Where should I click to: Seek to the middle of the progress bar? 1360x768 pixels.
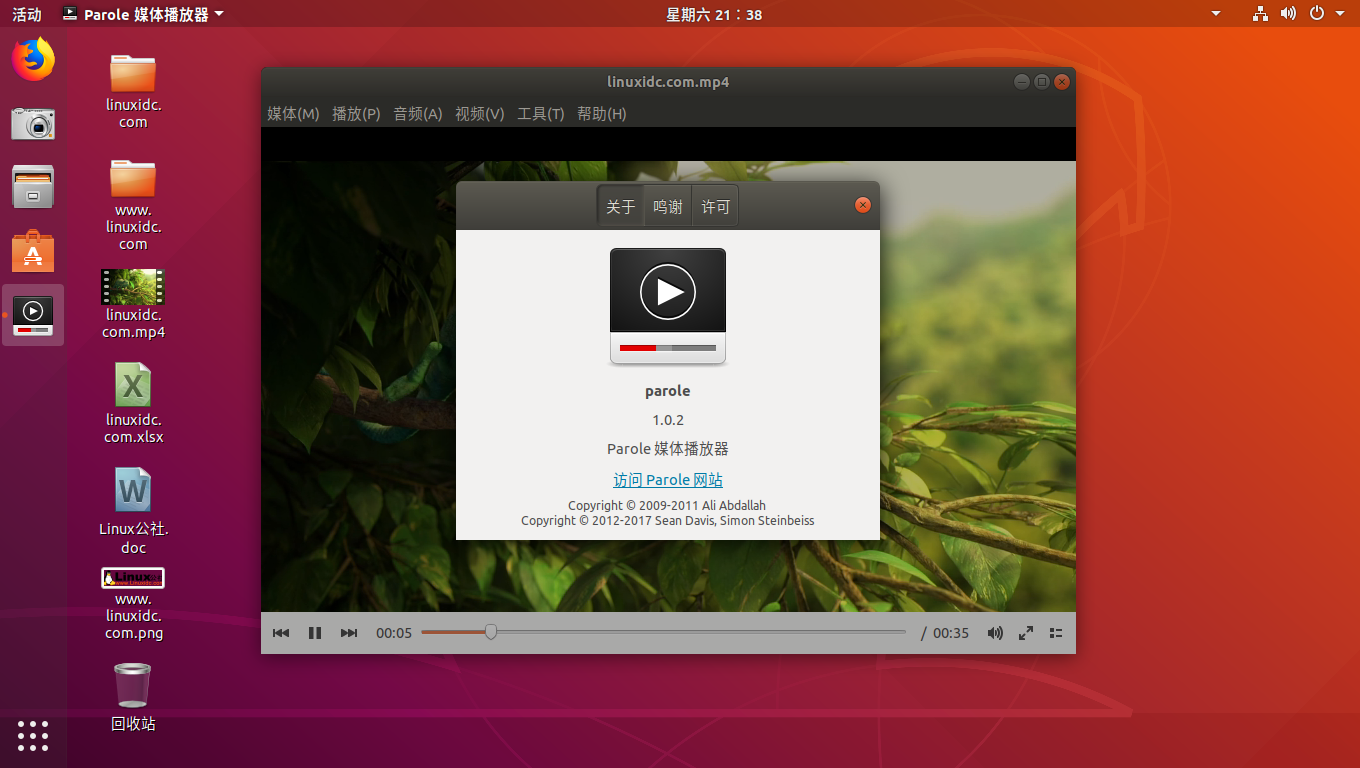[x=663, y=632]
